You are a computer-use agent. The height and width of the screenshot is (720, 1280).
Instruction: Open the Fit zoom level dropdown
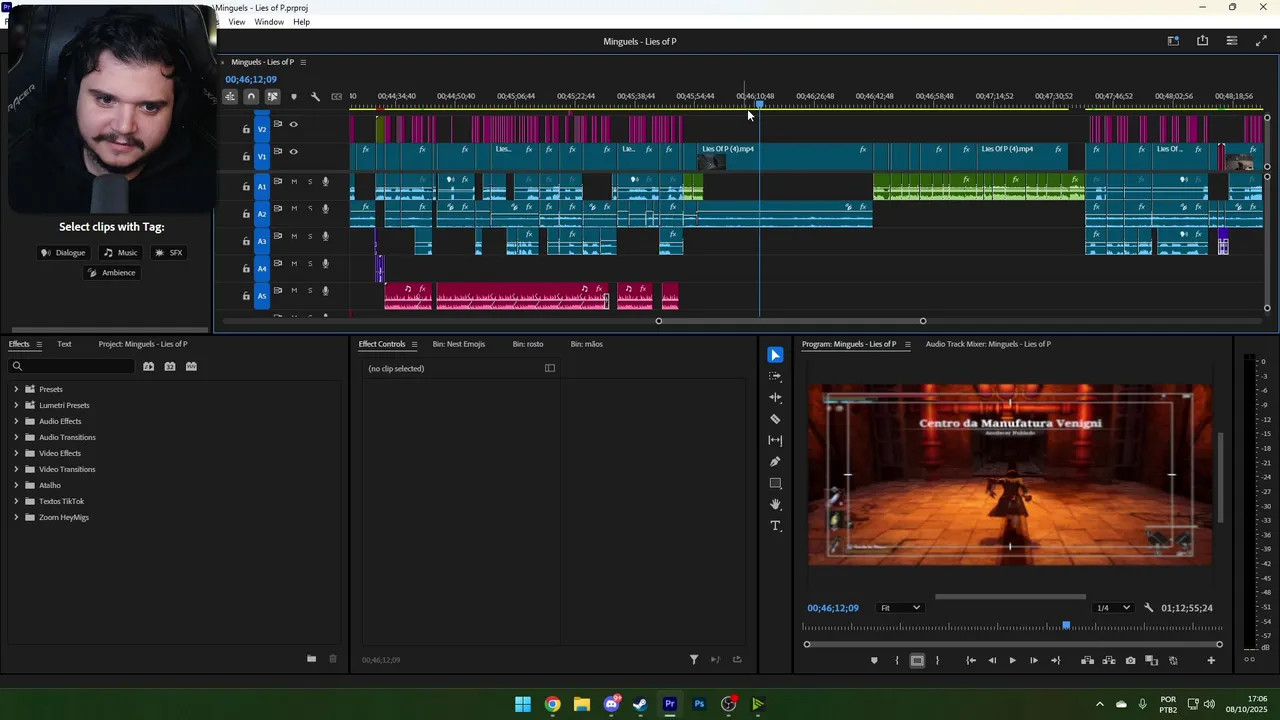point(900,608)
